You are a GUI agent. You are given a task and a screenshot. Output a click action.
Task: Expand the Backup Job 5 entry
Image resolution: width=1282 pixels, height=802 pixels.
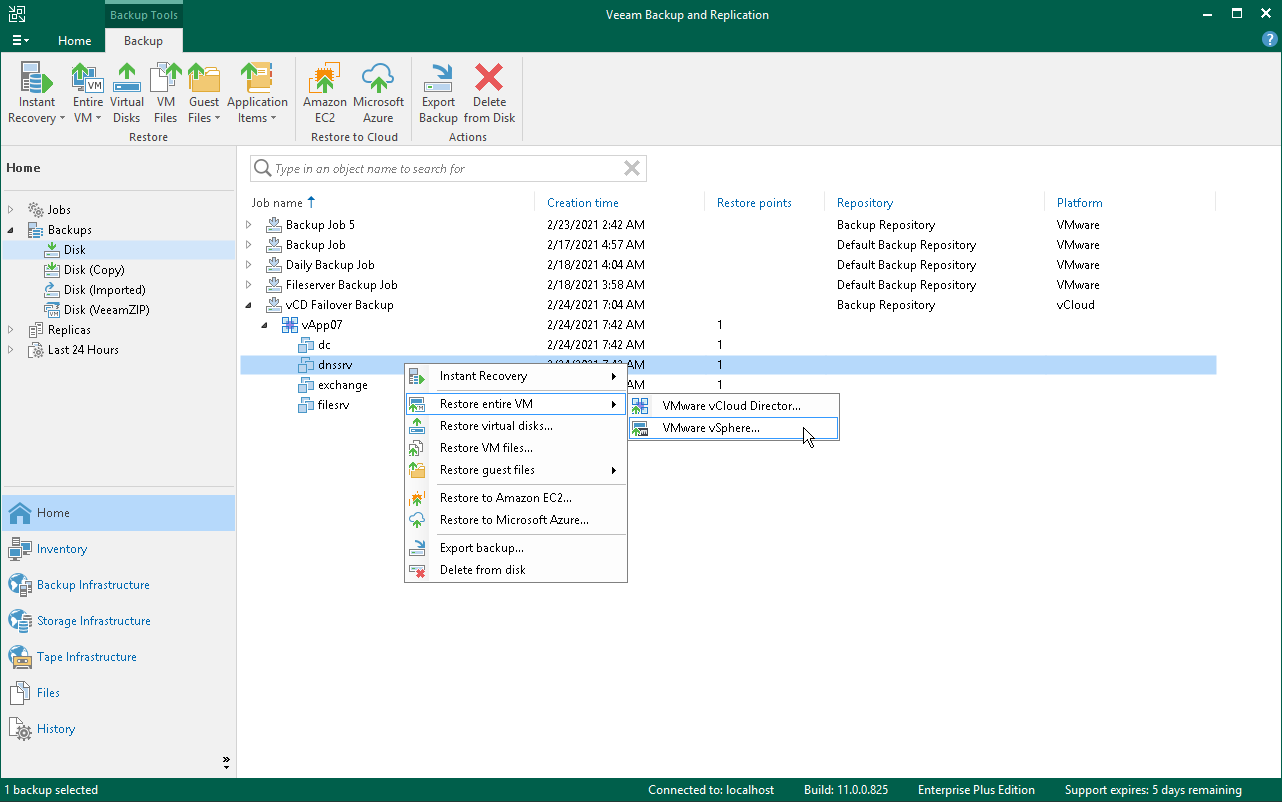click(248, 224)
